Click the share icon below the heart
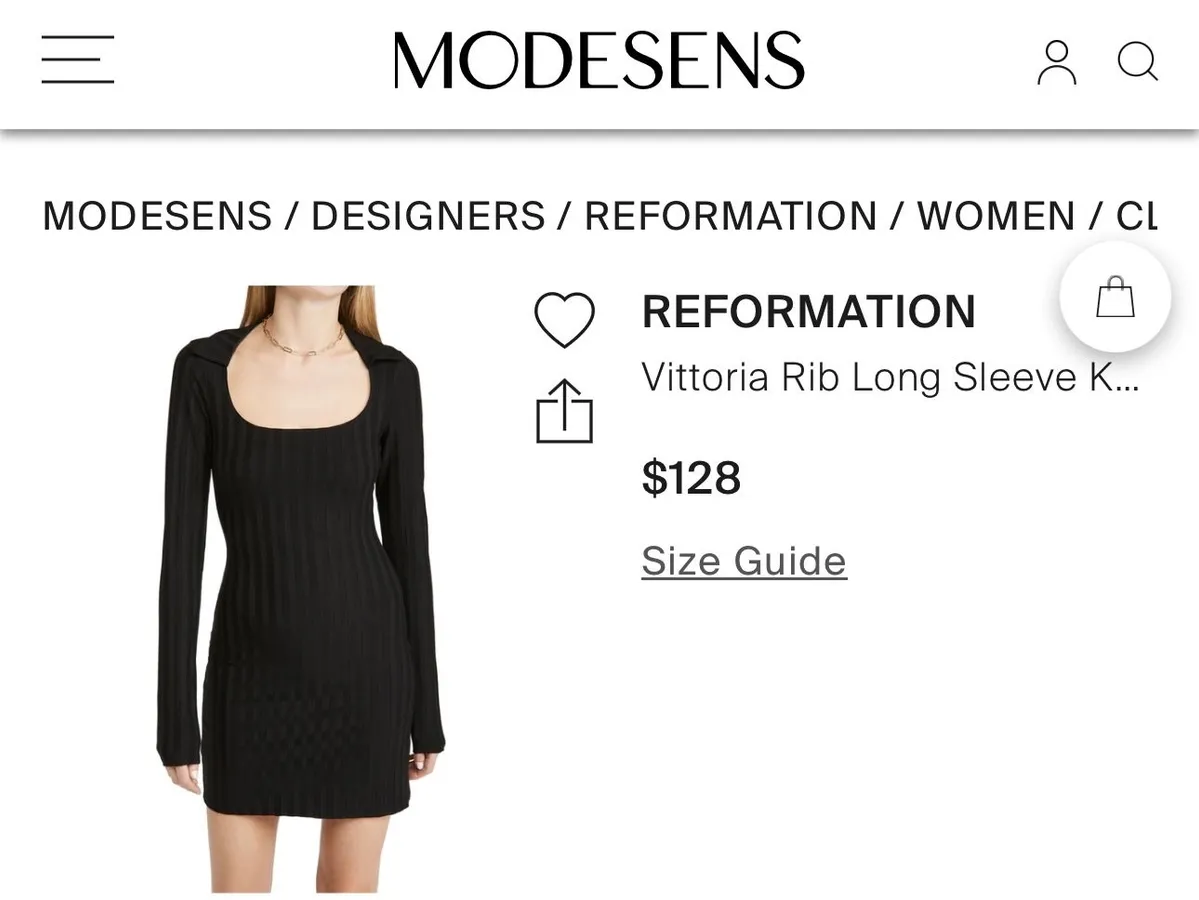 tap(565, 409)
